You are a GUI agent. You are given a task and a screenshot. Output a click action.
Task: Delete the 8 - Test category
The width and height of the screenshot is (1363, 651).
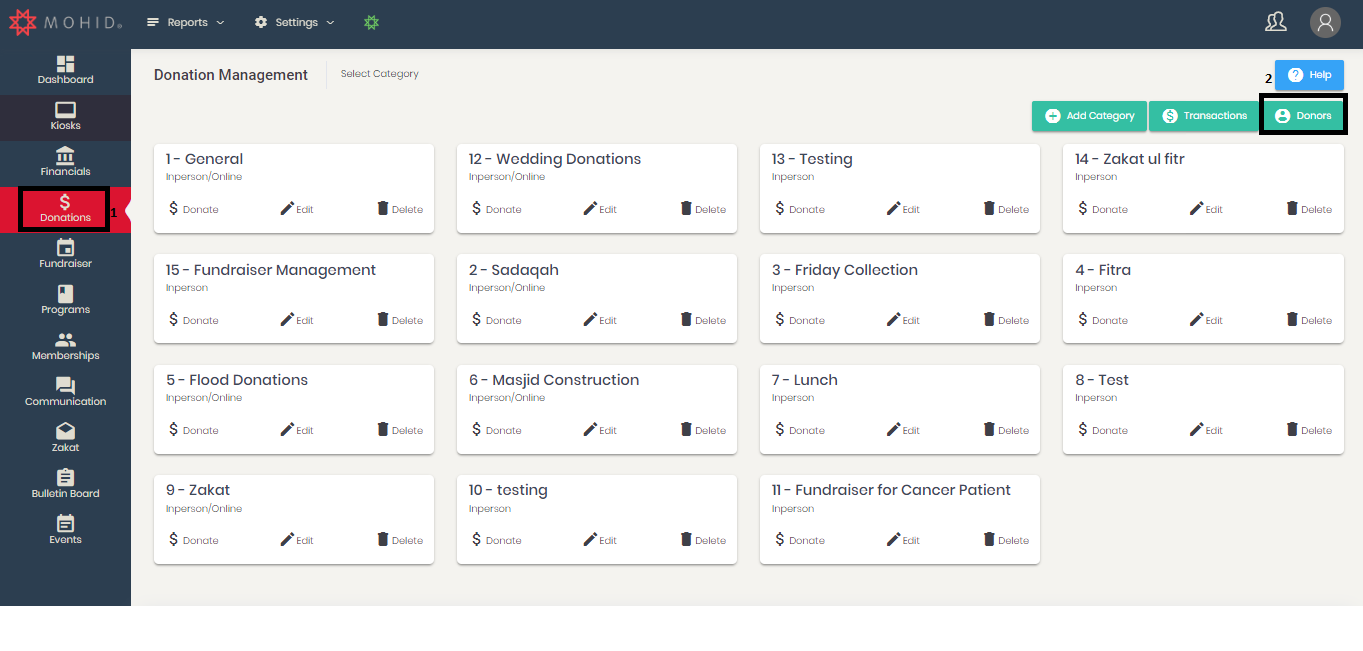[x=1309, y=430]
